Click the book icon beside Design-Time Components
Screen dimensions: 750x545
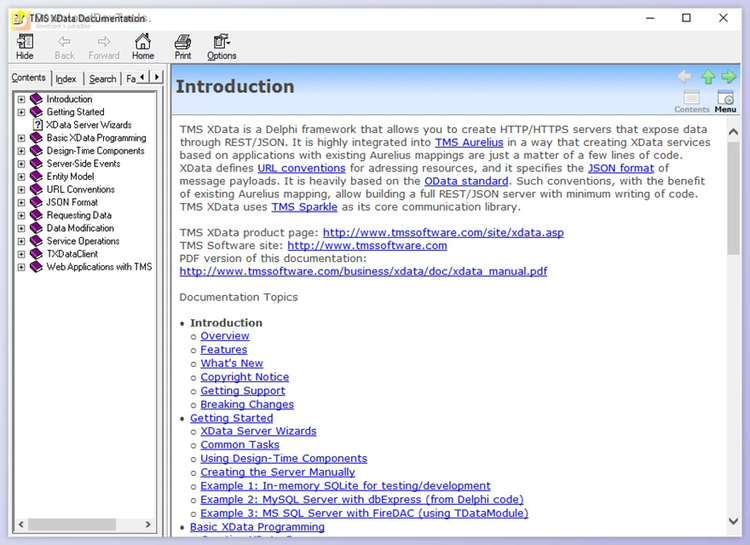[x=36, y=151]
